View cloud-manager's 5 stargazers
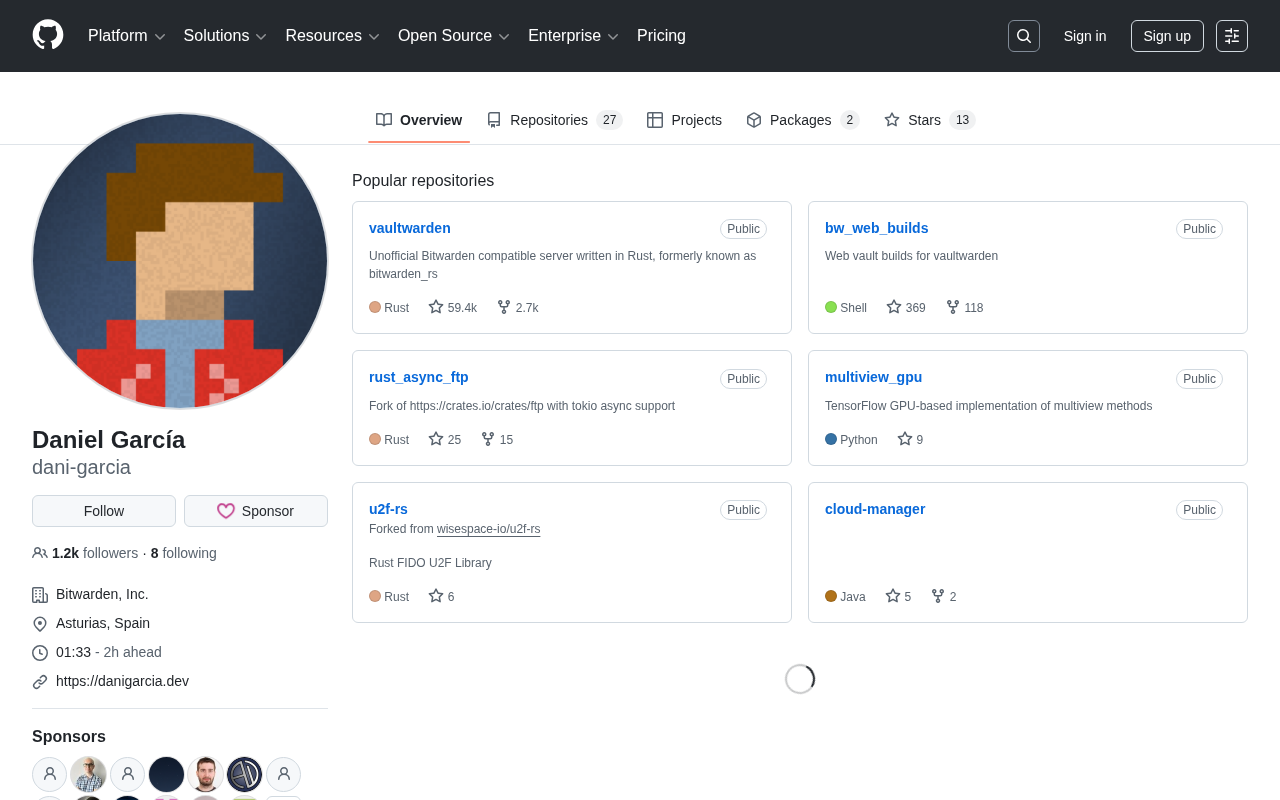This screenshot has width=1280, height=800. [898, 596]
